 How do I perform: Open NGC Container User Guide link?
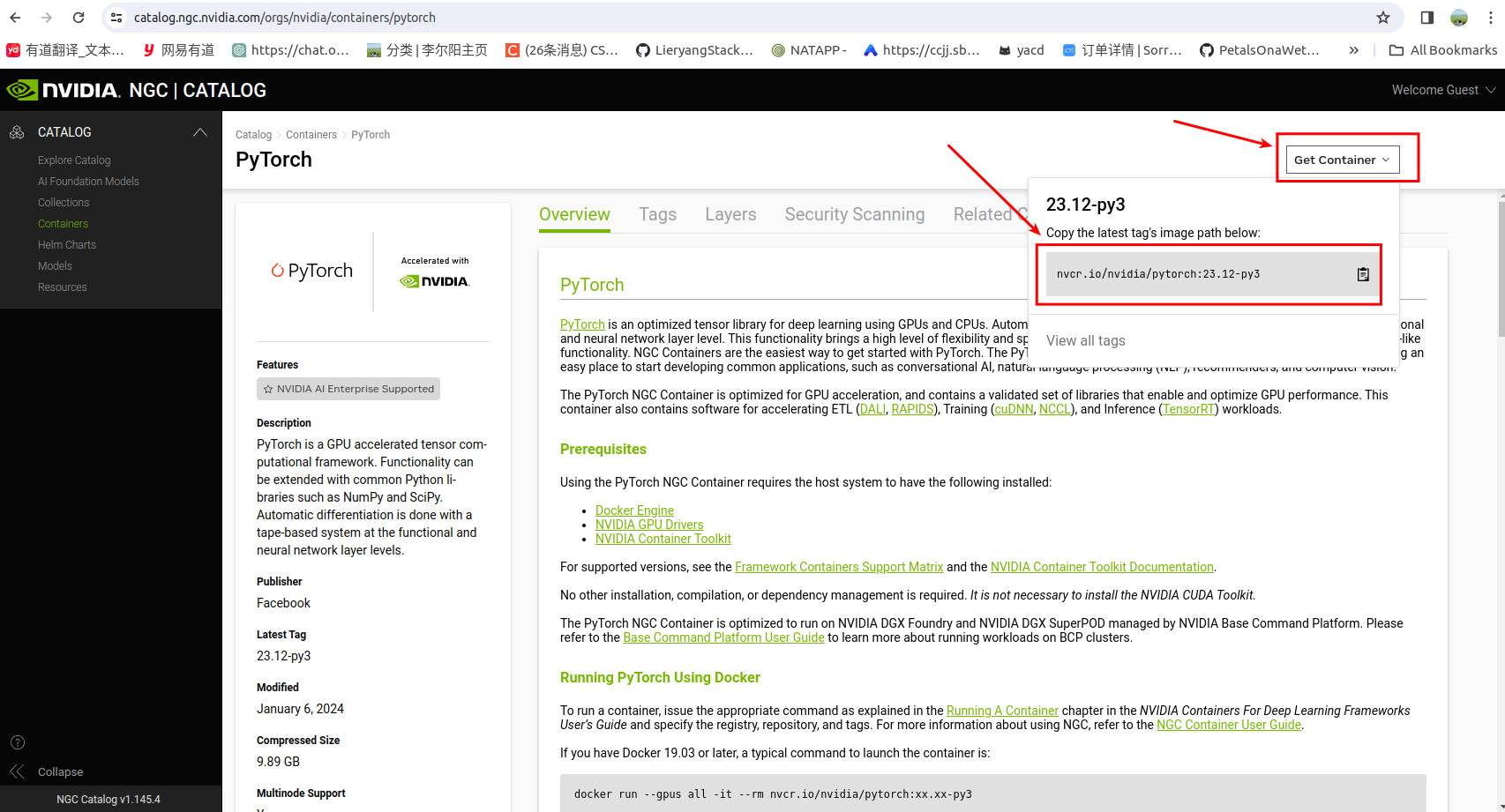click(1229, 725)
